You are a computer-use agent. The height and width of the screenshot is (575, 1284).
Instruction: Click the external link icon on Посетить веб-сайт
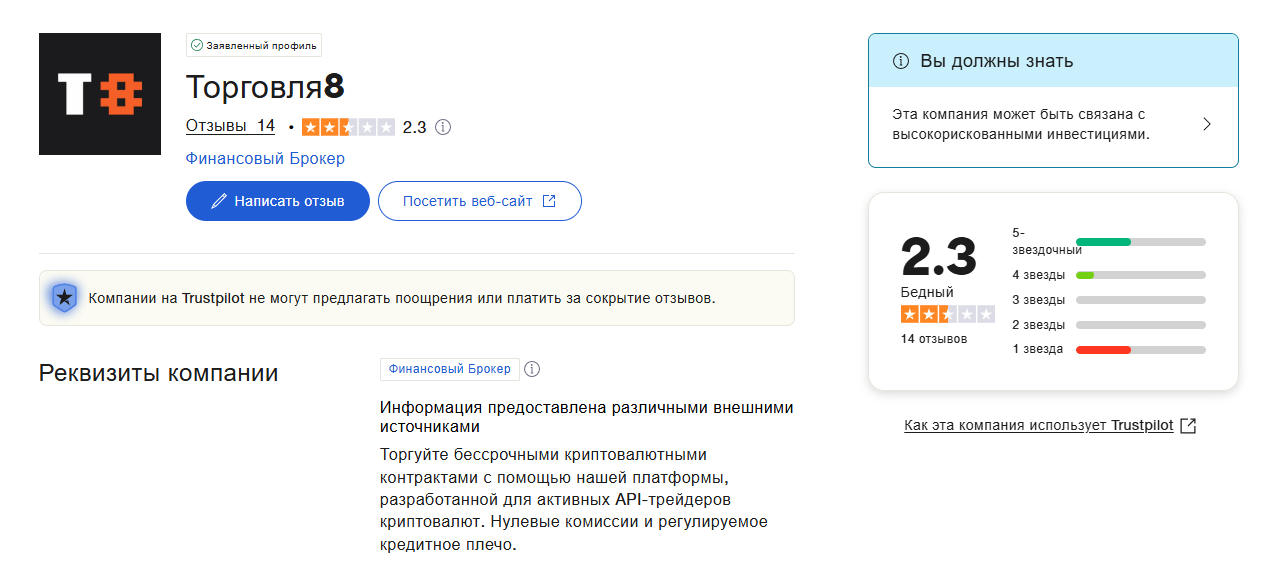[549, 201]
